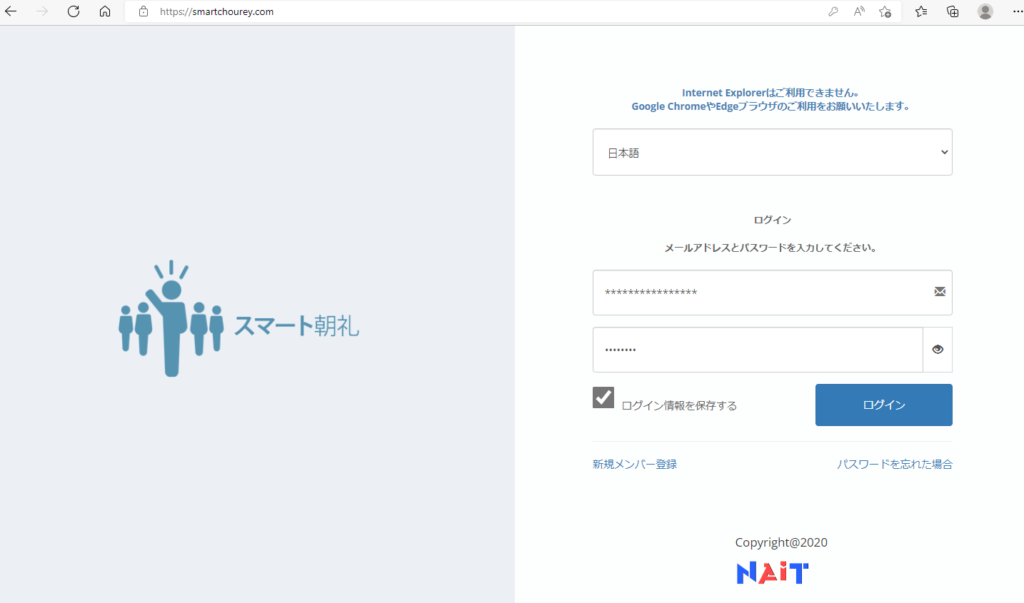Open saved passwords key icon
The width and height of the screenshot is (1024, 603).
[x=833, y=12]
